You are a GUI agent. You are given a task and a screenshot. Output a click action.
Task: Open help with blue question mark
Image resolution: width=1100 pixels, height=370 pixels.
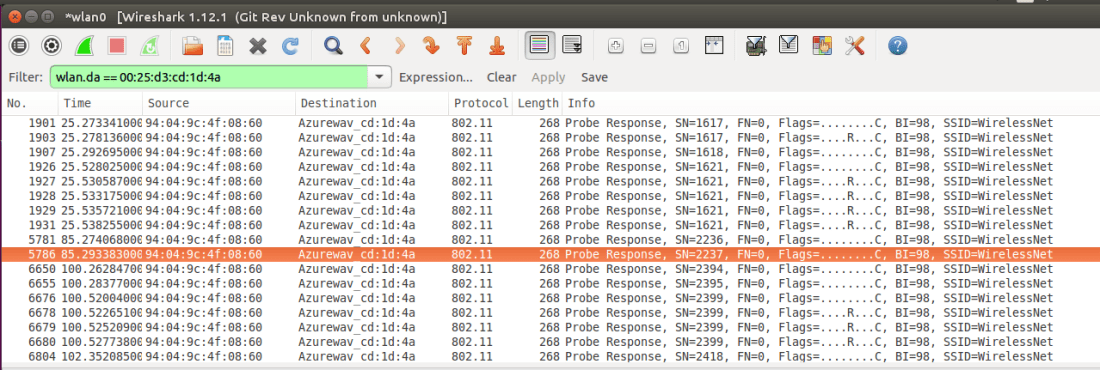coord(897,46)
